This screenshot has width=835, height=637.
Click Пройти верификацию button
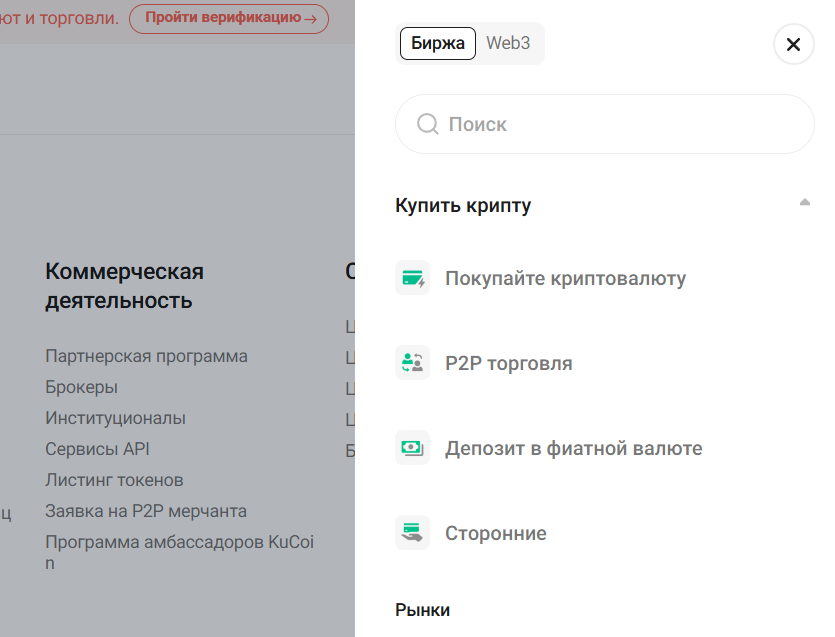[229, 19]
